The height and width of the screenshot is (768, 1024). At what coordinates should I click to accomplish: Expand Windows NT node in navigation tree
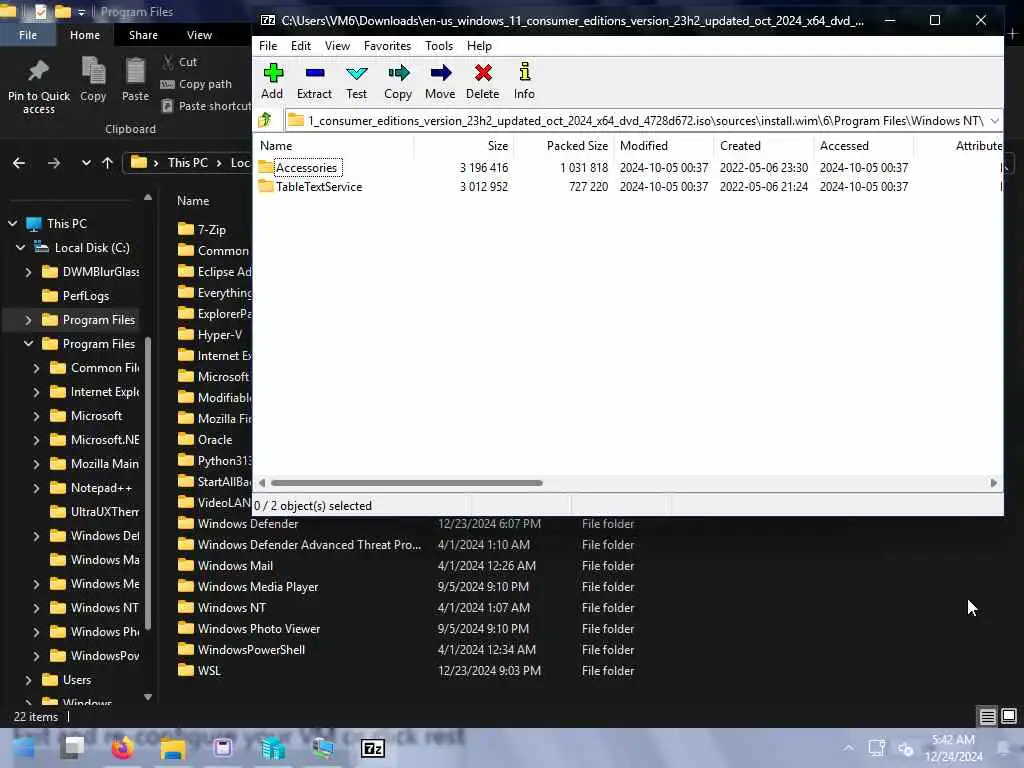pyautogui.click(x=37, y=608)
